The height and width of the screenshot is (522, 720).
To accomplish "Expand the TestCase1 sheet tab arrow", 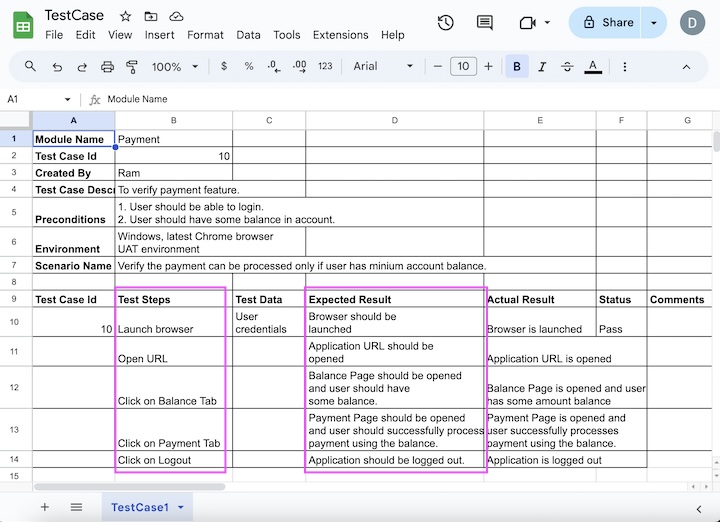I will (x=181, y=507).
